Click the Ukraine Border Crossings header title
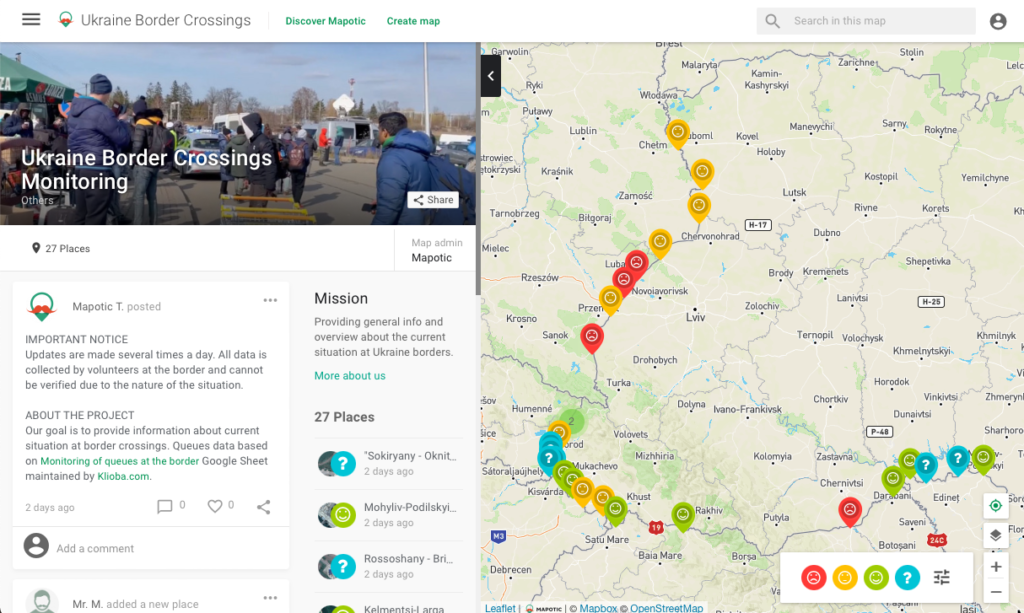Image resolution: width=1024 pixels, height=613 pixels. (166, 20)
